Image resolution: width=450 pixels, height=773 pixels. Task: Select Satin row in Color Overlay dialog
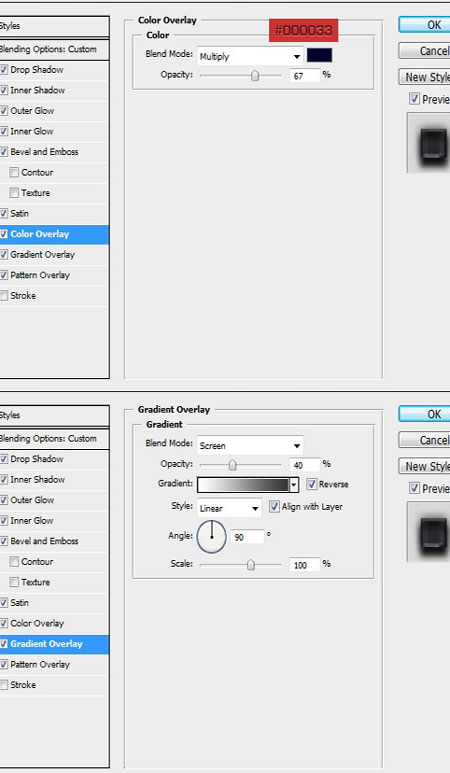tap(53, 213)
